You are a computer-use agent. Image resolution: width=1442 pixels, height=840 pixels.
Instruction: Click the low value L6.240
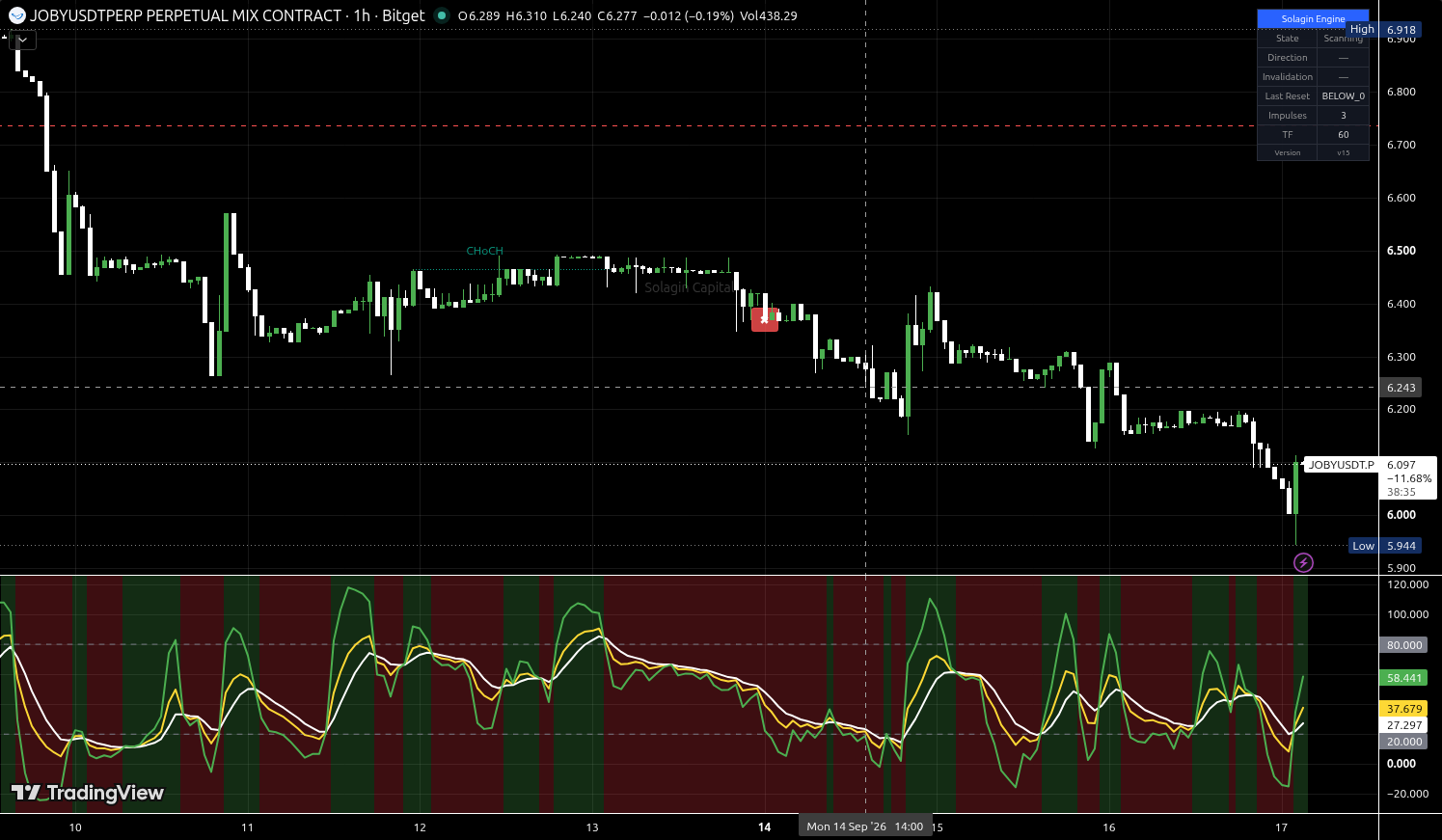(572, 16)
